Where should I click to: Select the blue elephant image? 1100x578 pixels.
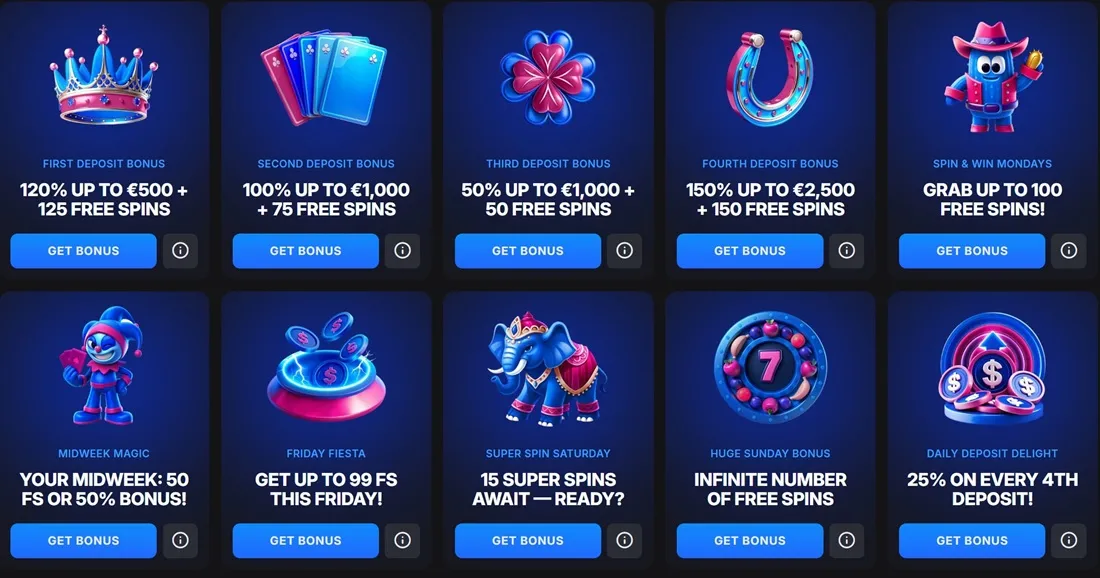point(546,370)
